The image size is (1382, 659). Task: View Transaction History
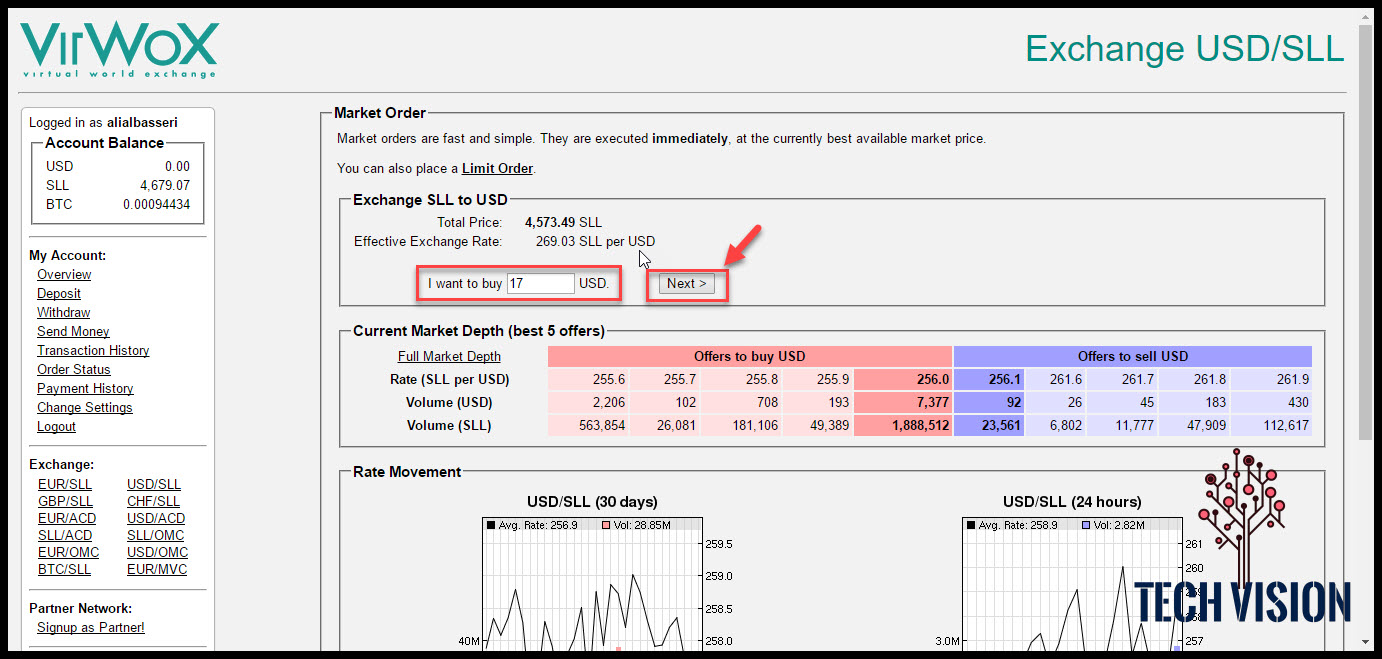(93, 350)
